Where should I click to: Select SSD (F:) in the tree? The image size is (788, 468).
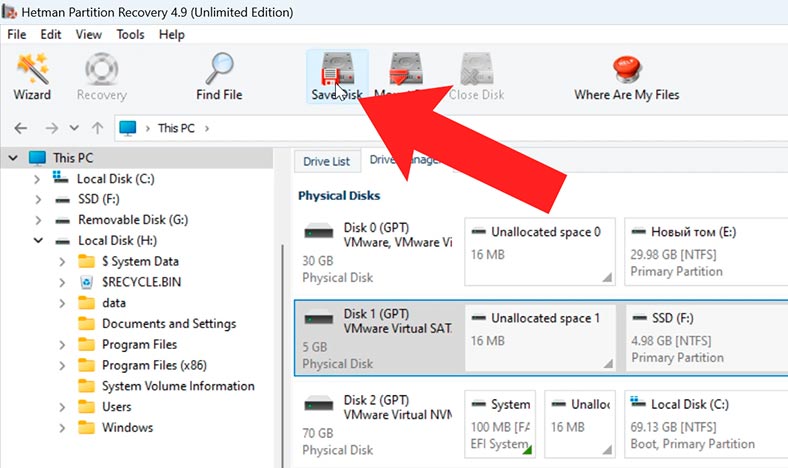pos(98,200)
